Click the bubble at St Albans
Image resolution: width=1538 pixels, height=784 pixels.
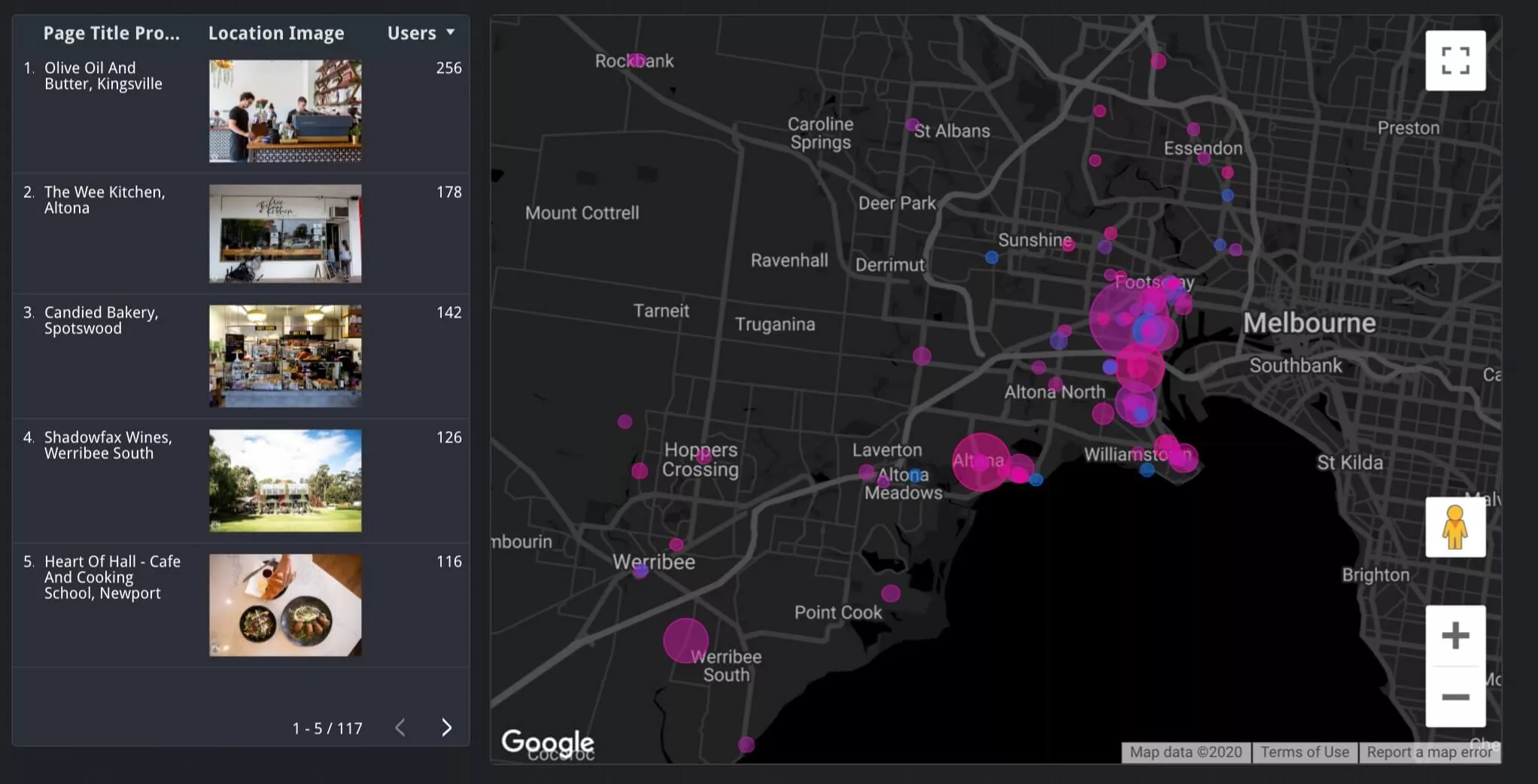(x=913, y=124)
